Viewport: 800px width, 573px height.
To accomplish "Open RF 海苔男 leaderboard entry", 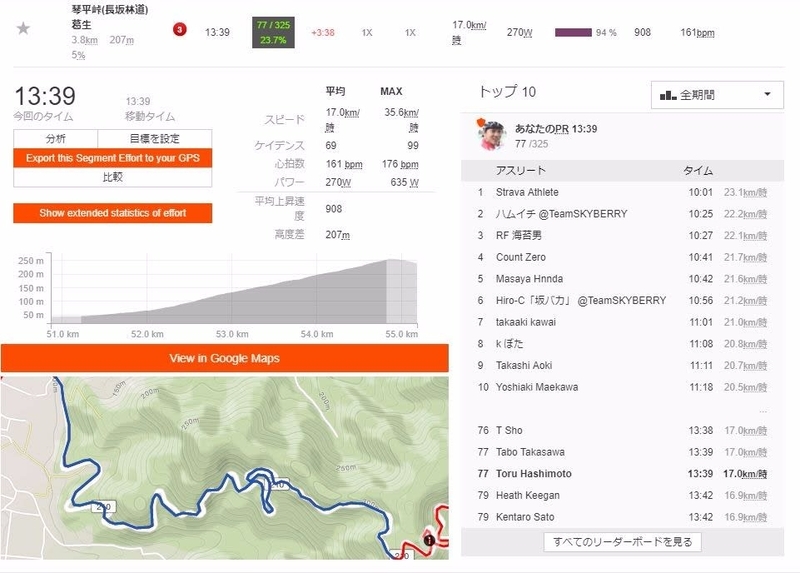I will click(x=518, y=235).
